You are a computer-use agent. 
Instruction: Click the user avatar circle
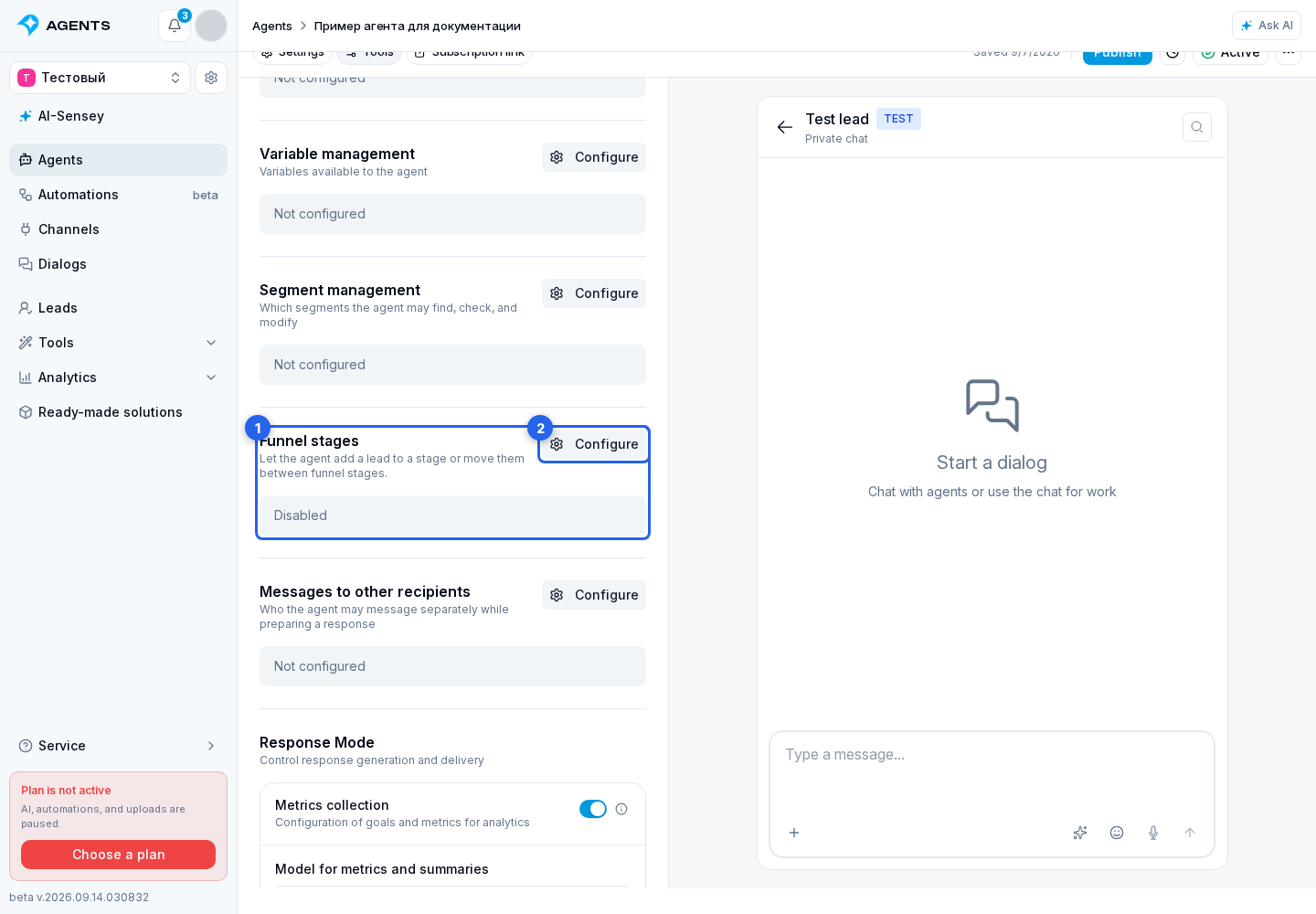(211, 26)
